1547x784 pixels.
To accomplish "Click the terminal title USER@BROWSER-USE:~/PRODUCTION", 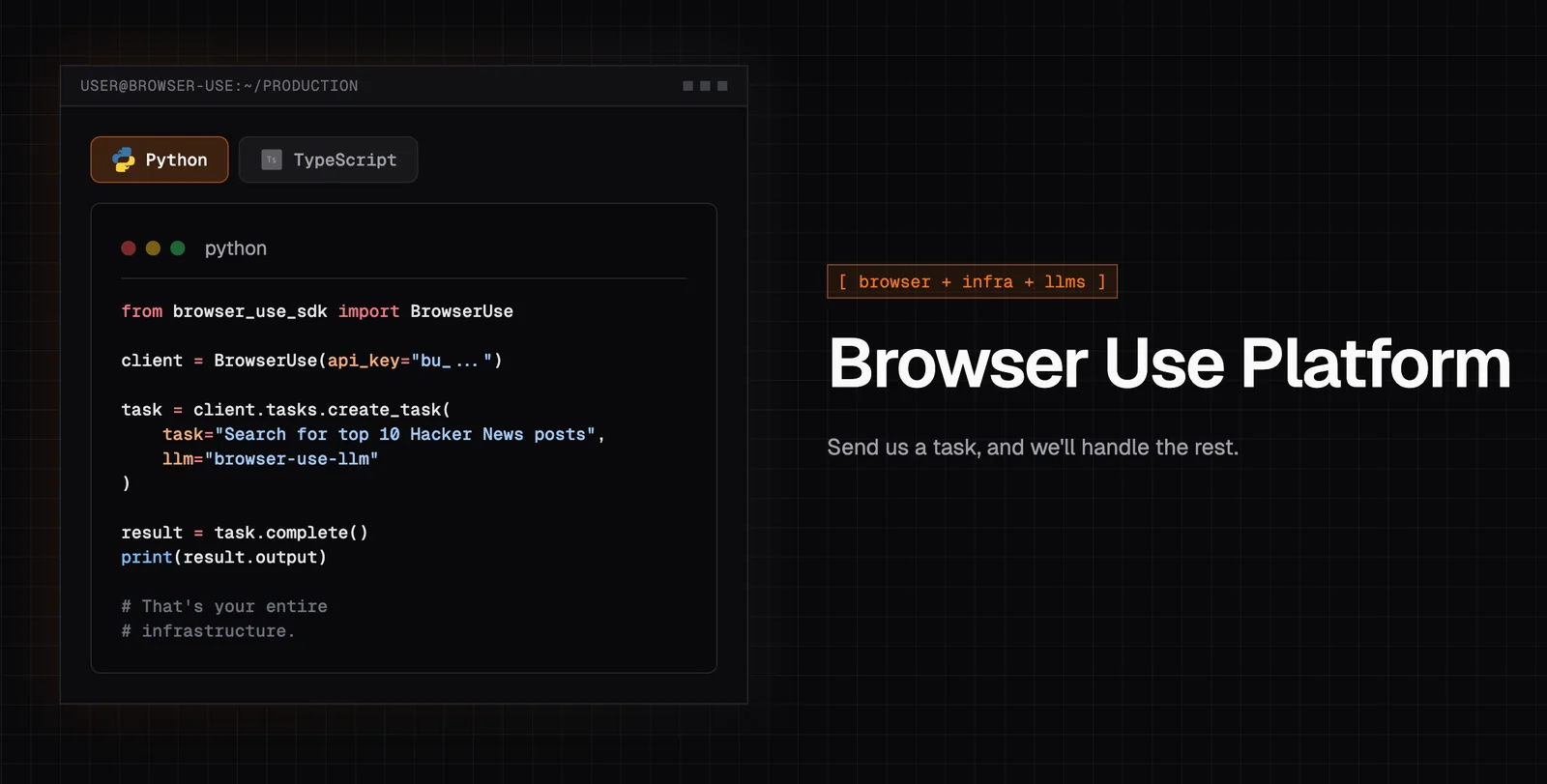I will click(x=219, y=86).
